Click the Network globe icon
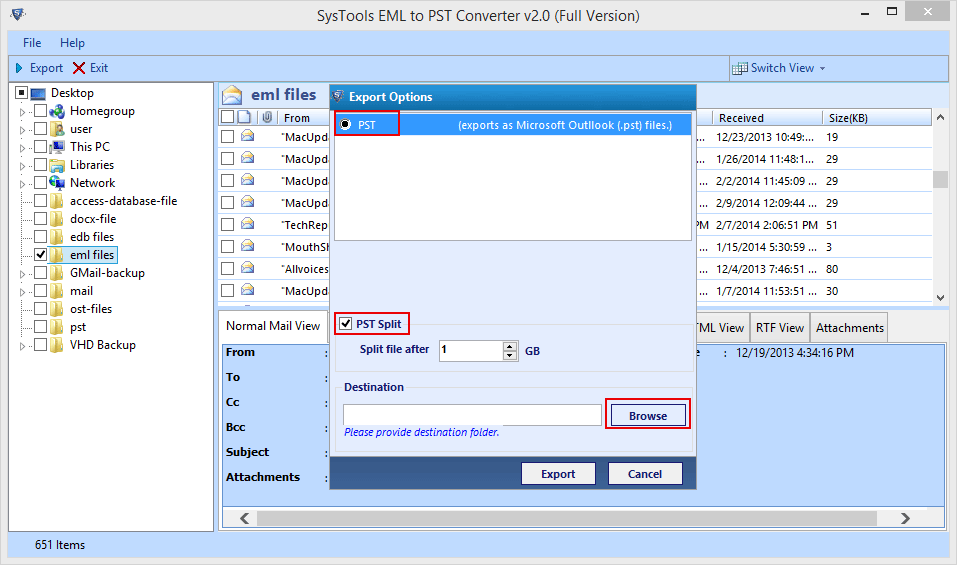 pos(57,182)
